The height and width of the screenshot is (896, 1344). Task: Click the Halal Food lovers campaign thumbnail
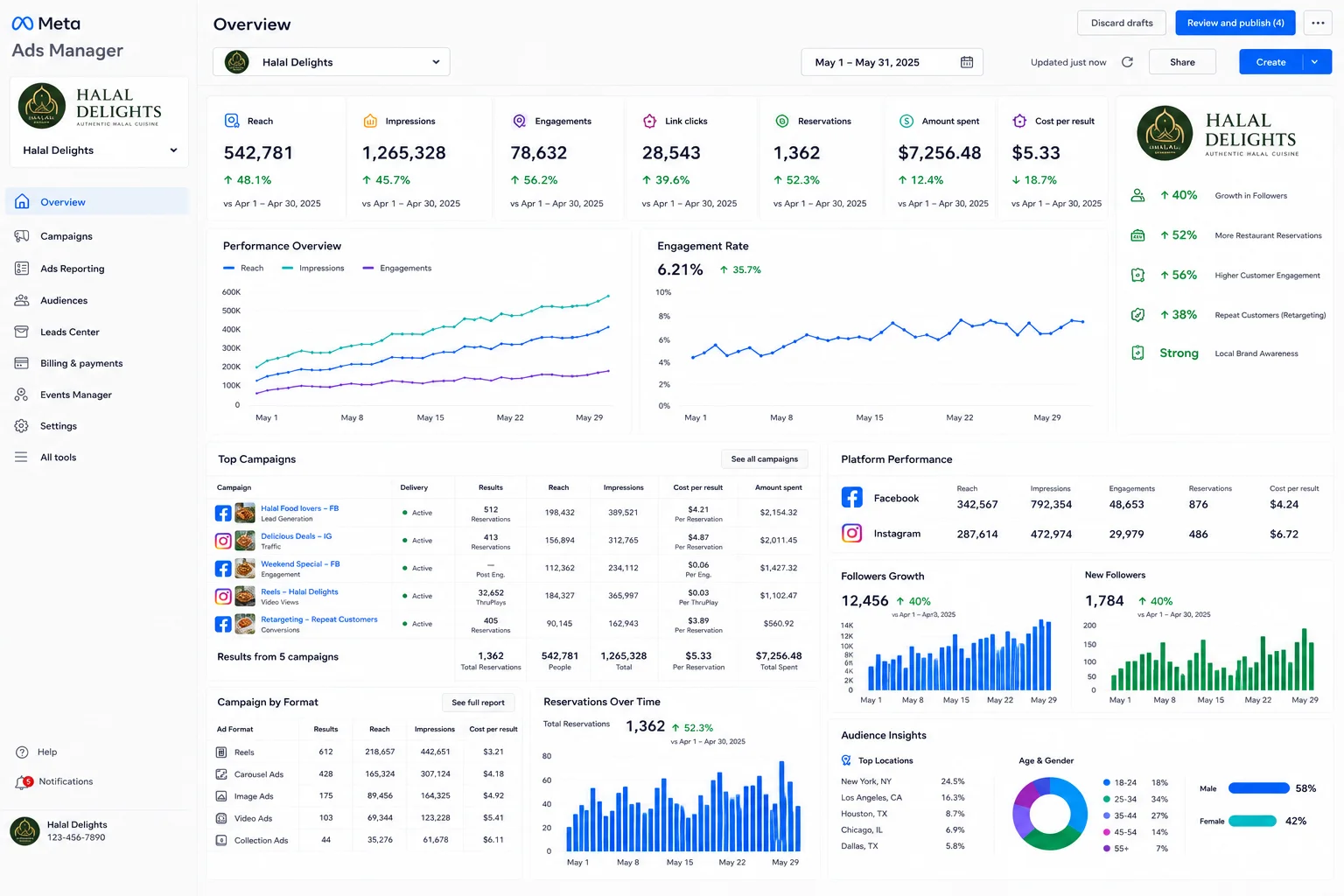coord(245,513)
